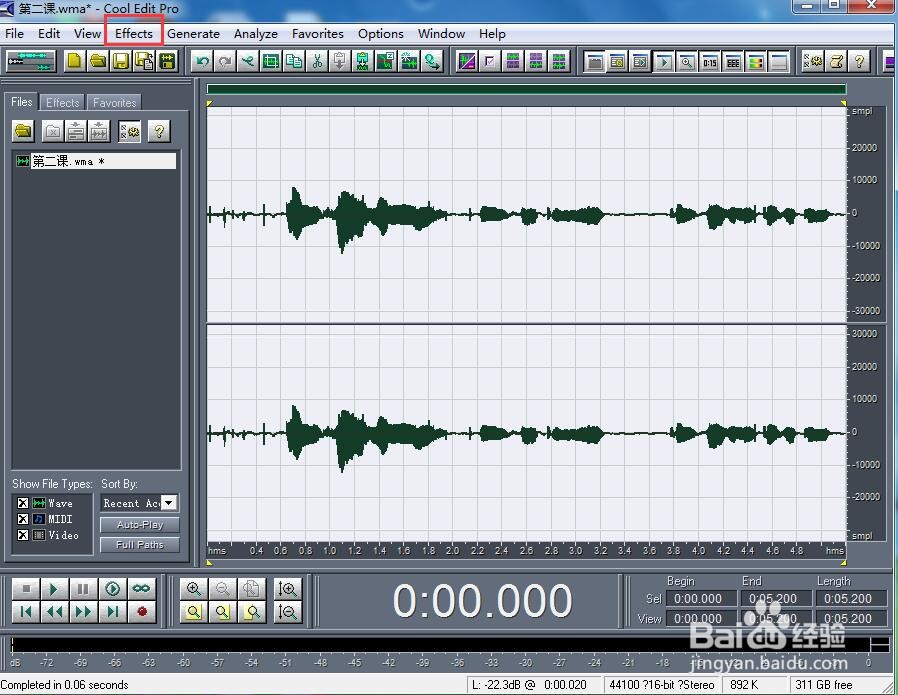898x695 pixels.
Task: Toggle the Wave file type checkbox
Action: tap(22, 503)
